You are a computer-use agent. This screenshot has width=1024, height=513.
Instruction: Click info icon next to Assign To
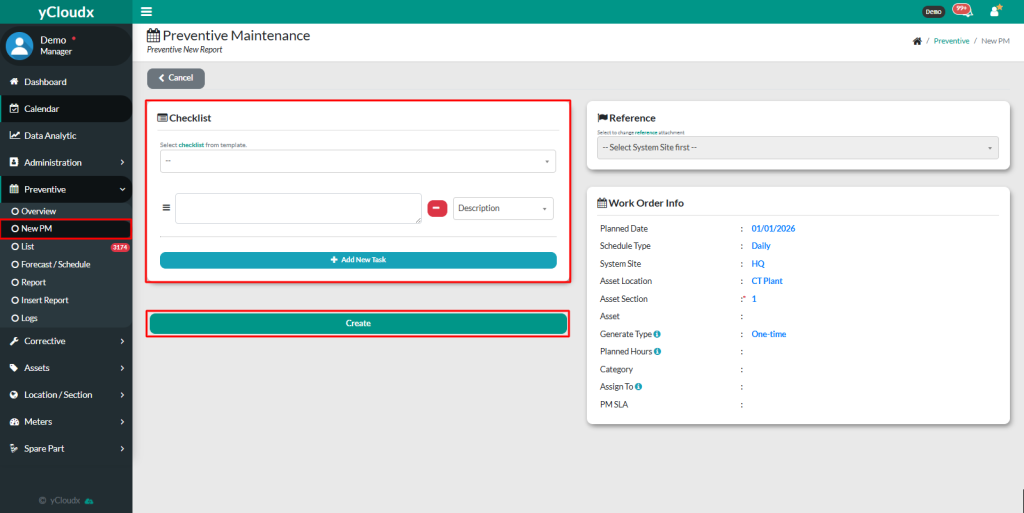coord(638,386)
